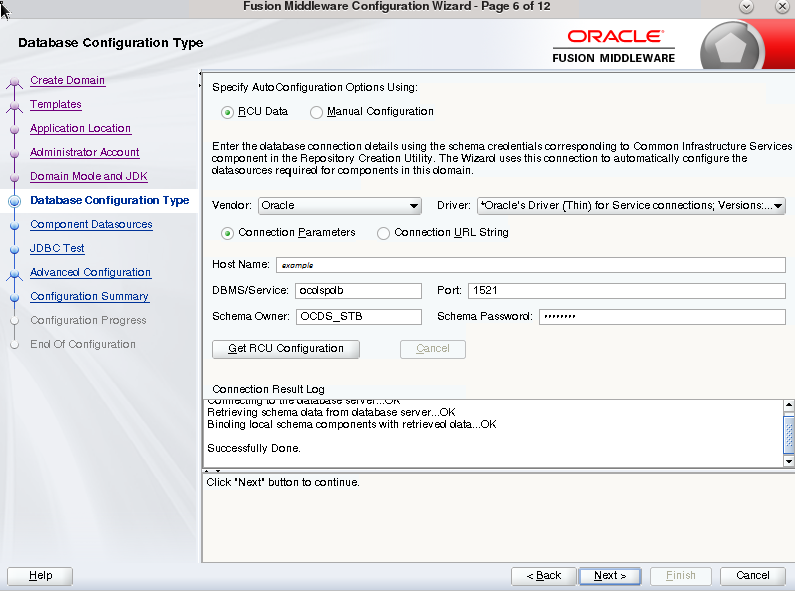
Task: Click the Help button
Action: (40, 576)
